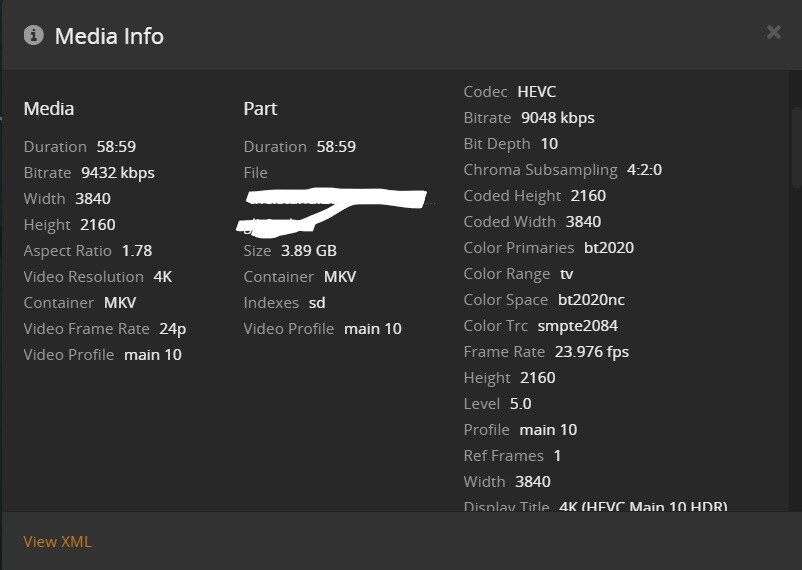
Task: Click the Indexes sd value
Action: point(316,302)
